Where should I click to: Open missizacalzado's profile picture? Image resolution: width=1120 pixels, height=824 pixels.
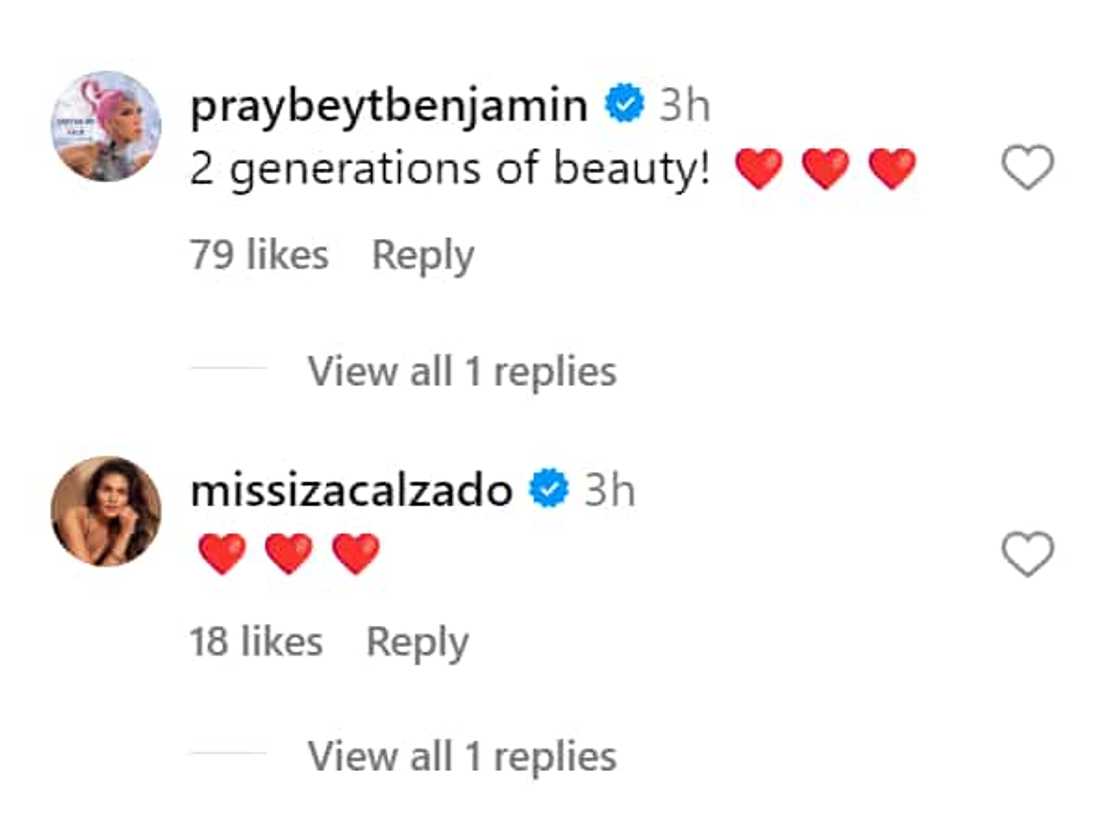pos(105,510)
